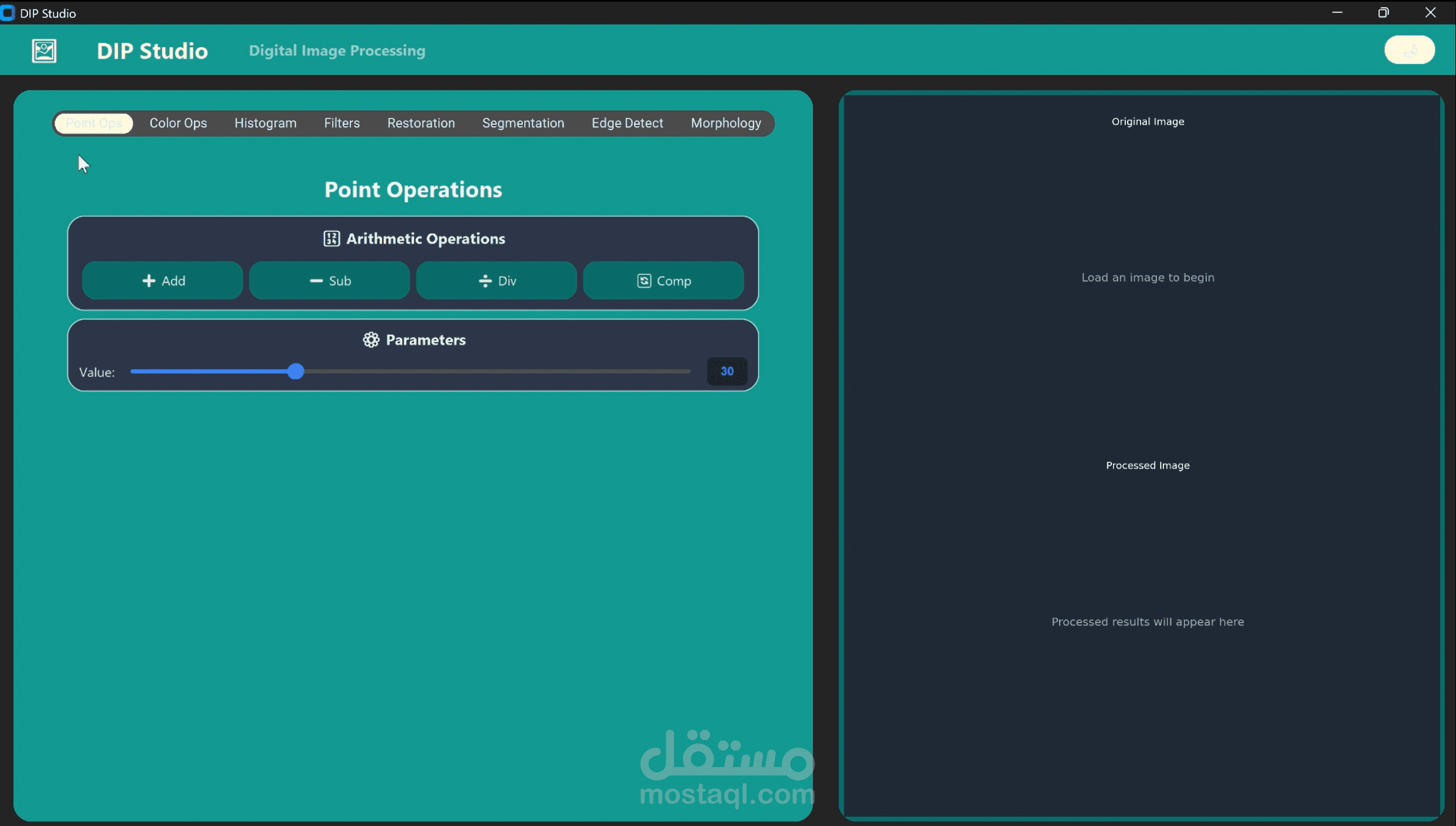This screenshot has height=826, width=1456.
Task: Click the Value slider handle
Action: point(296,371)
